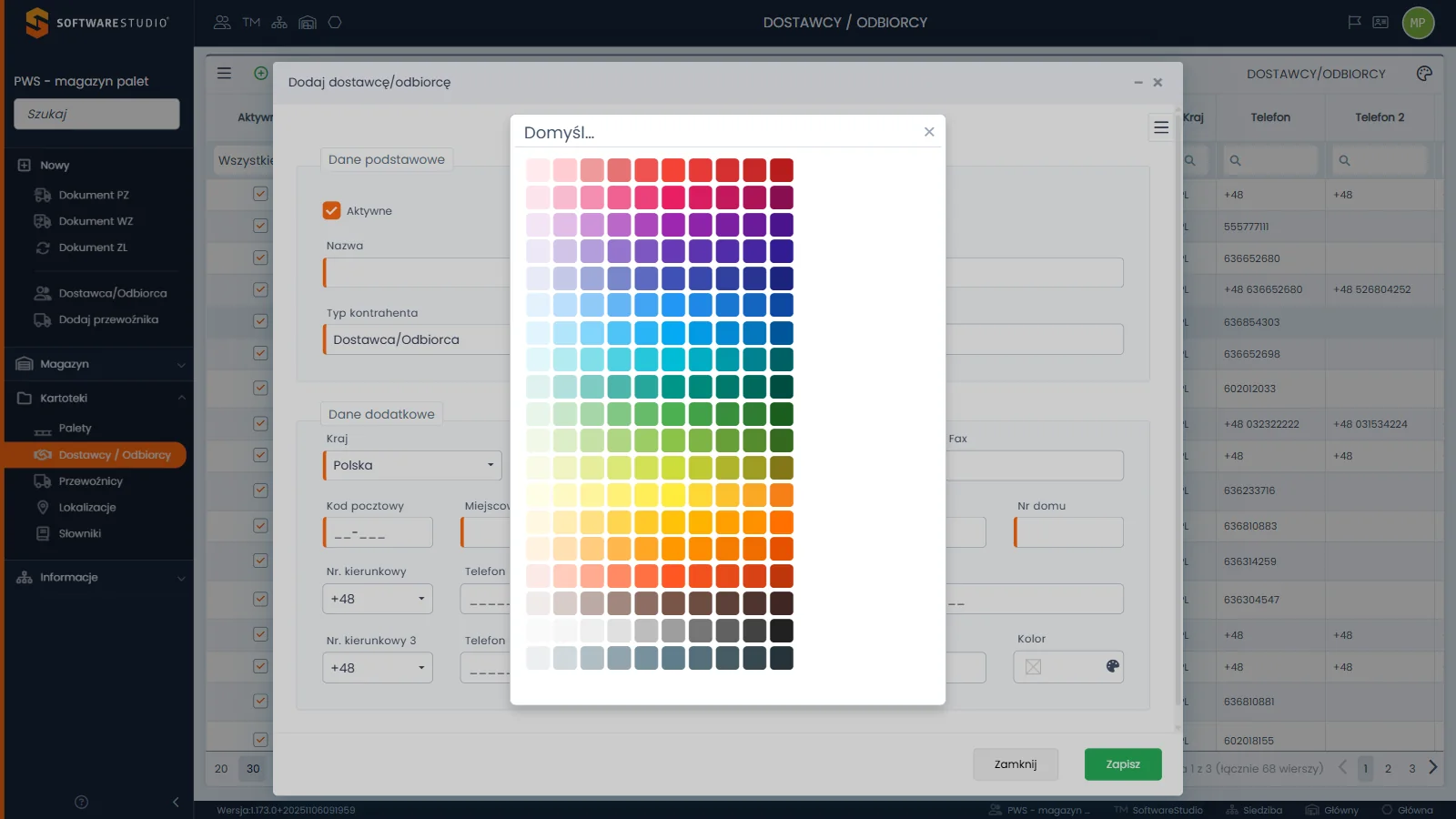Viewport: 1456px width, 819px height.
Task: Open the flag notifications icon
Action: tap(1354, 23)
